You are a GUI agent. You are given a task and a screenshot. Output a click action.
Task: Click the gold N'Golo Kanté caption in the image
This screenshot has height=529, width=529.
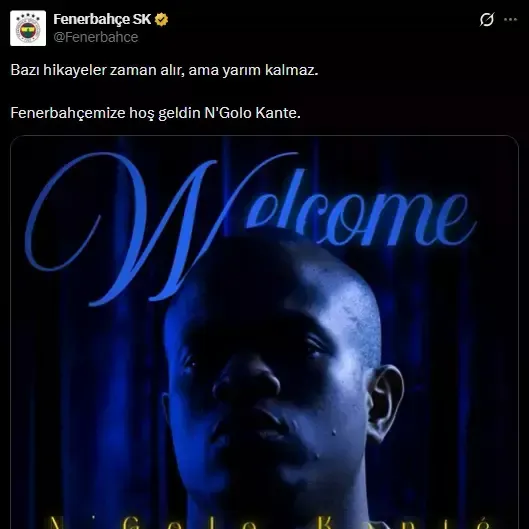(267, 522)
